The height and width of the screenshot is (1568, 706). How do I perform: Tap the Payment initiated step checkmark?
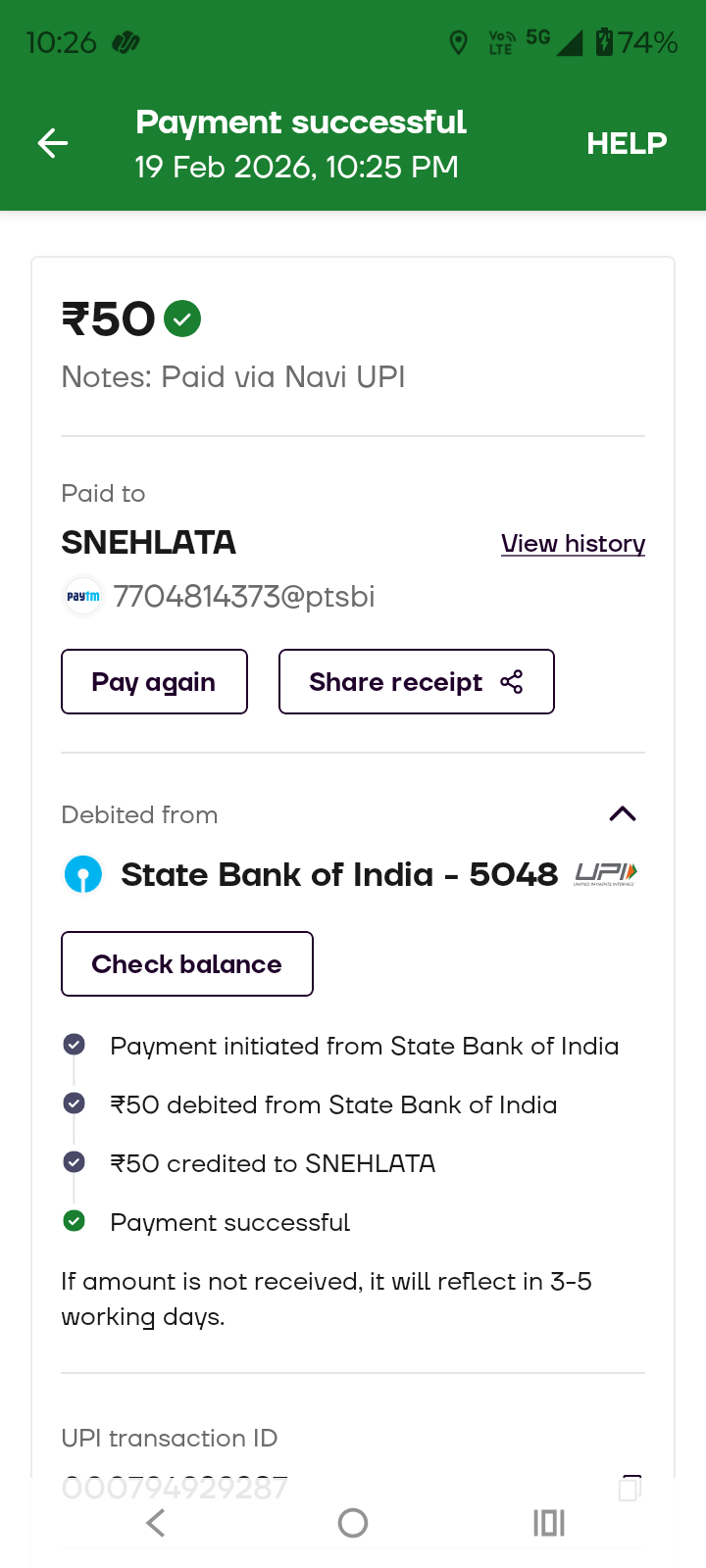pos(74,1045)
